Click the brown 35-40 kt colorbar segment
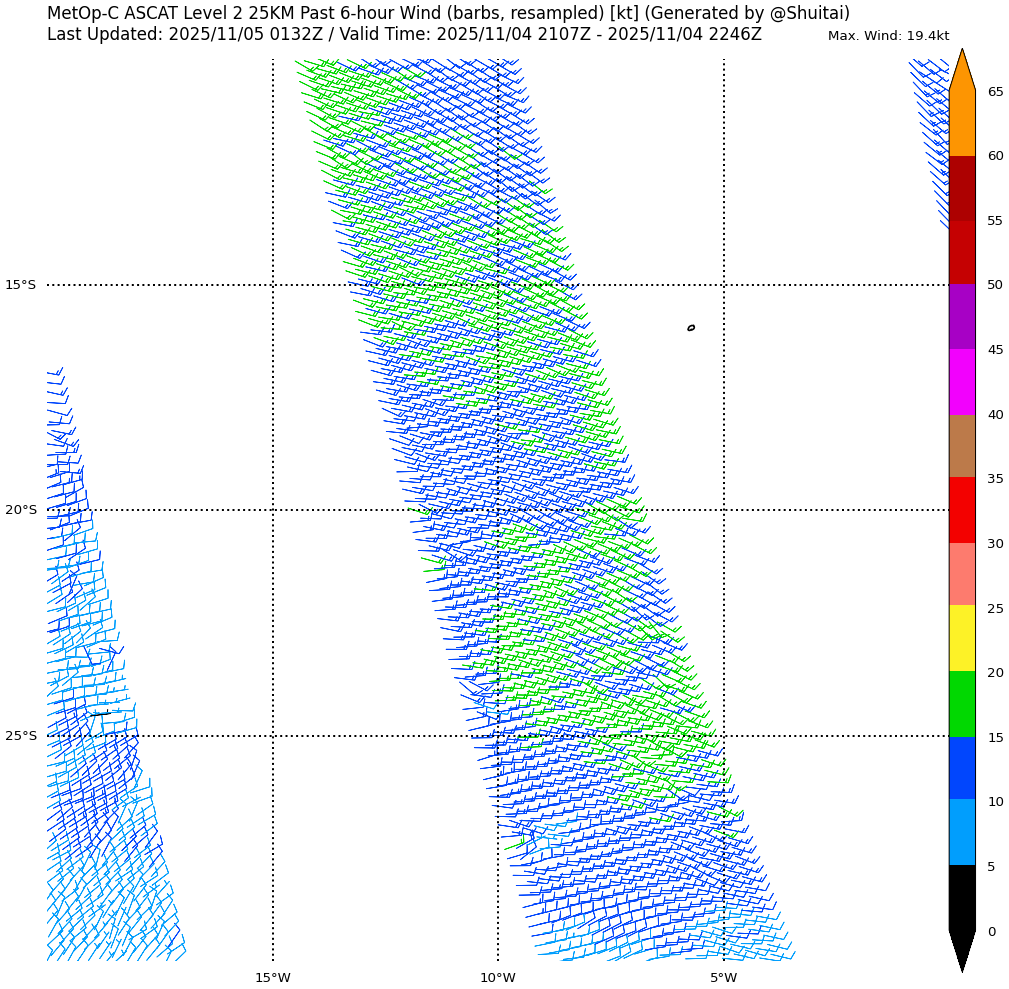The height and width of the screenshot is (989, 1009). [961, 446]
